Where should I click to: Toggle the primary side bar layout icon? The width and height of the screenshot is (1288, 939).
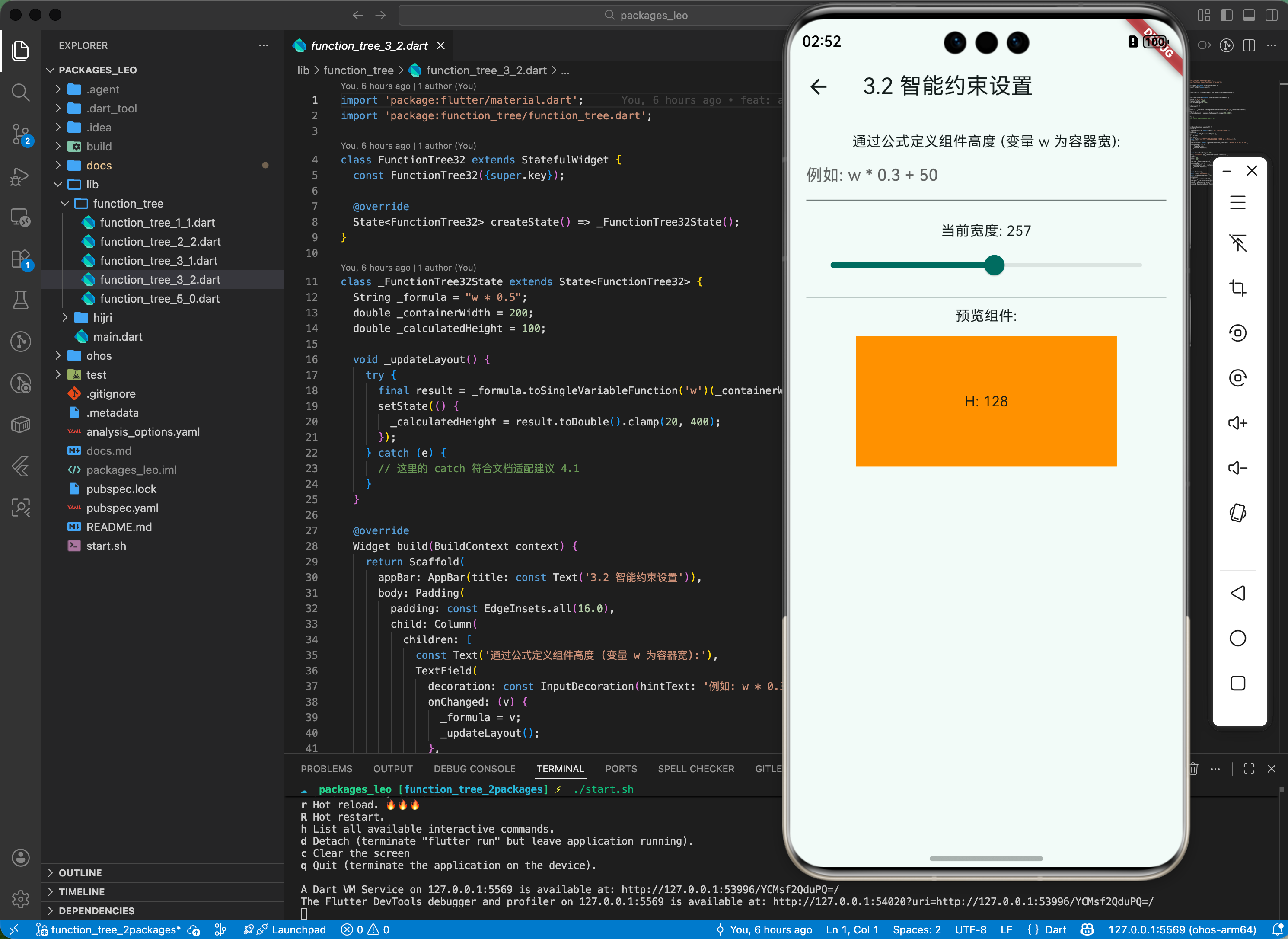[x=1226, y=15]
